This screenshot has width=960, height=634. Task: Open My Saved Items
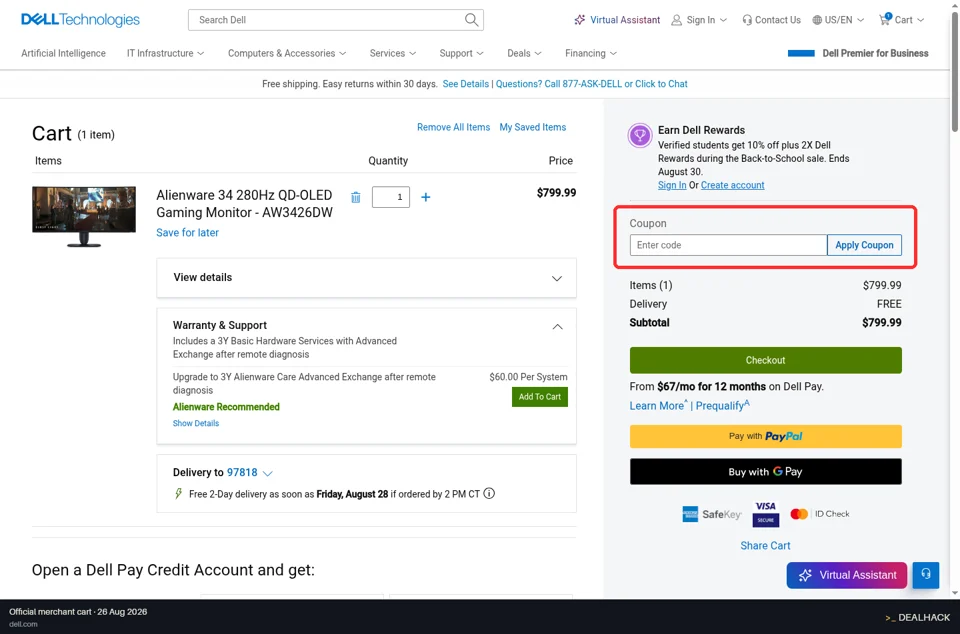[x=533, y=127]
